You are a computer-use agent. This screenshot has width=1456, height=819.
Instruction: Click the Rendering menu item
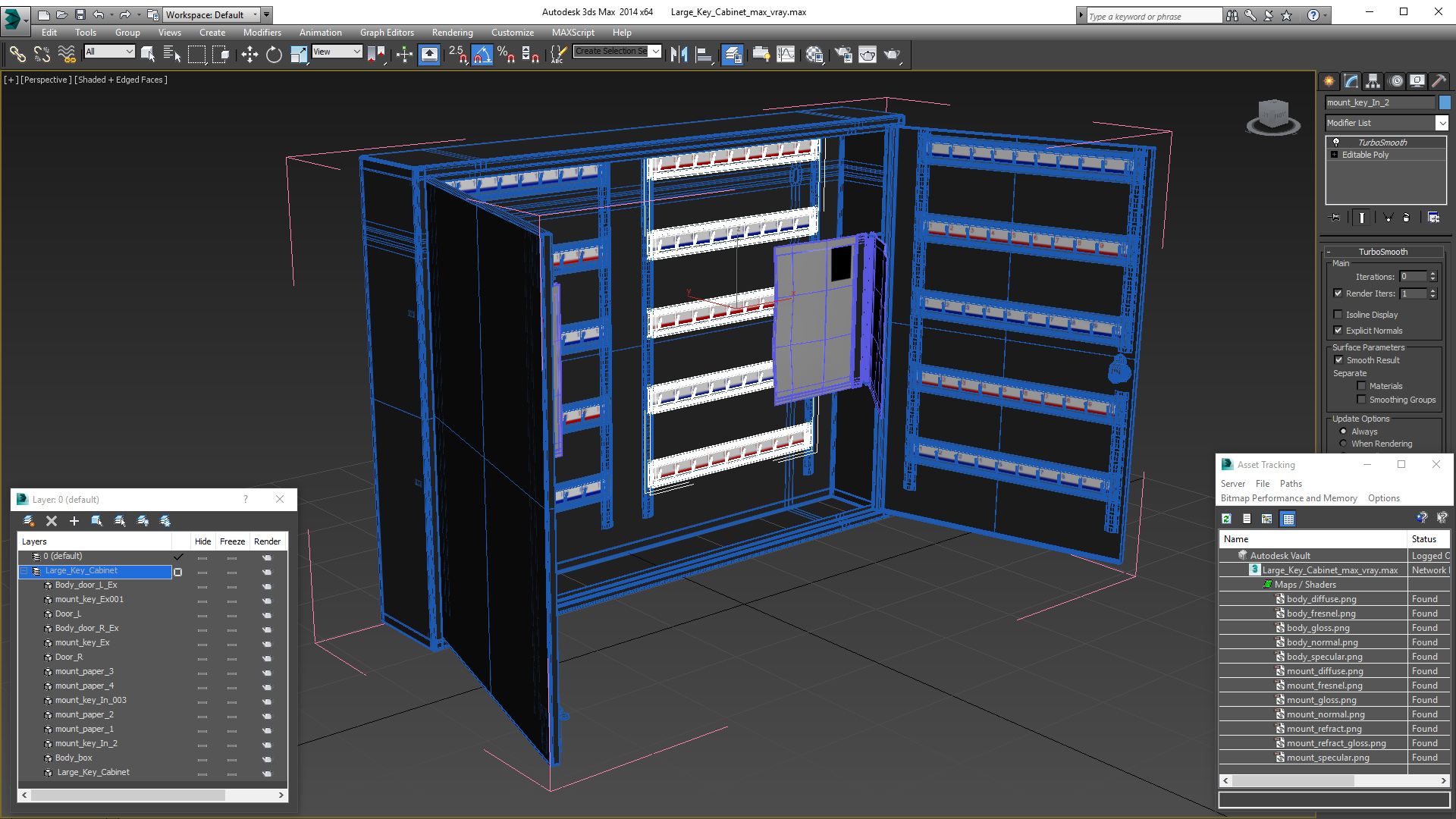452,32
